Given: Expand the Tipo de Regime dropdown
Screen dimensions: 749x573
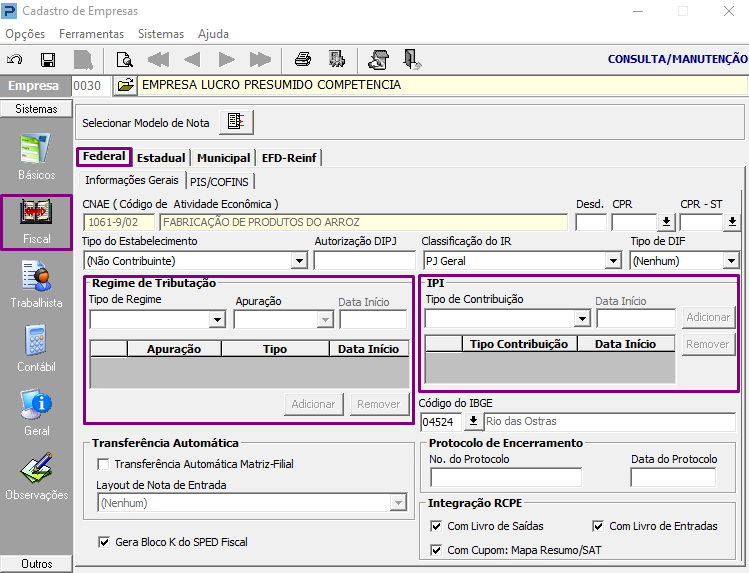Looking at the screenshot, I should point(217,320).
